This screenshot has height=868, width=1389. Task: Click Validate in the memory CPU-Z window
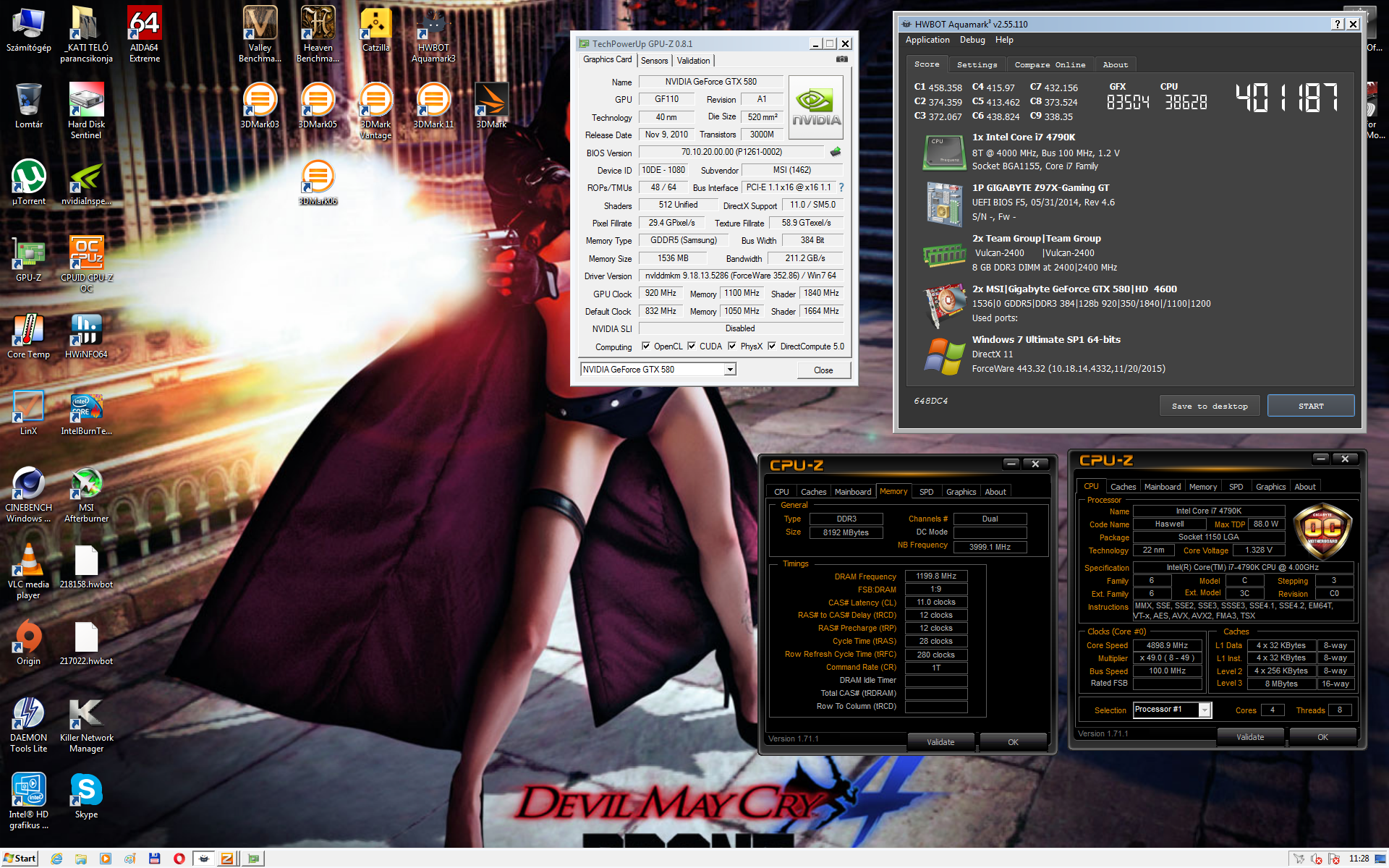pos(940,742)
